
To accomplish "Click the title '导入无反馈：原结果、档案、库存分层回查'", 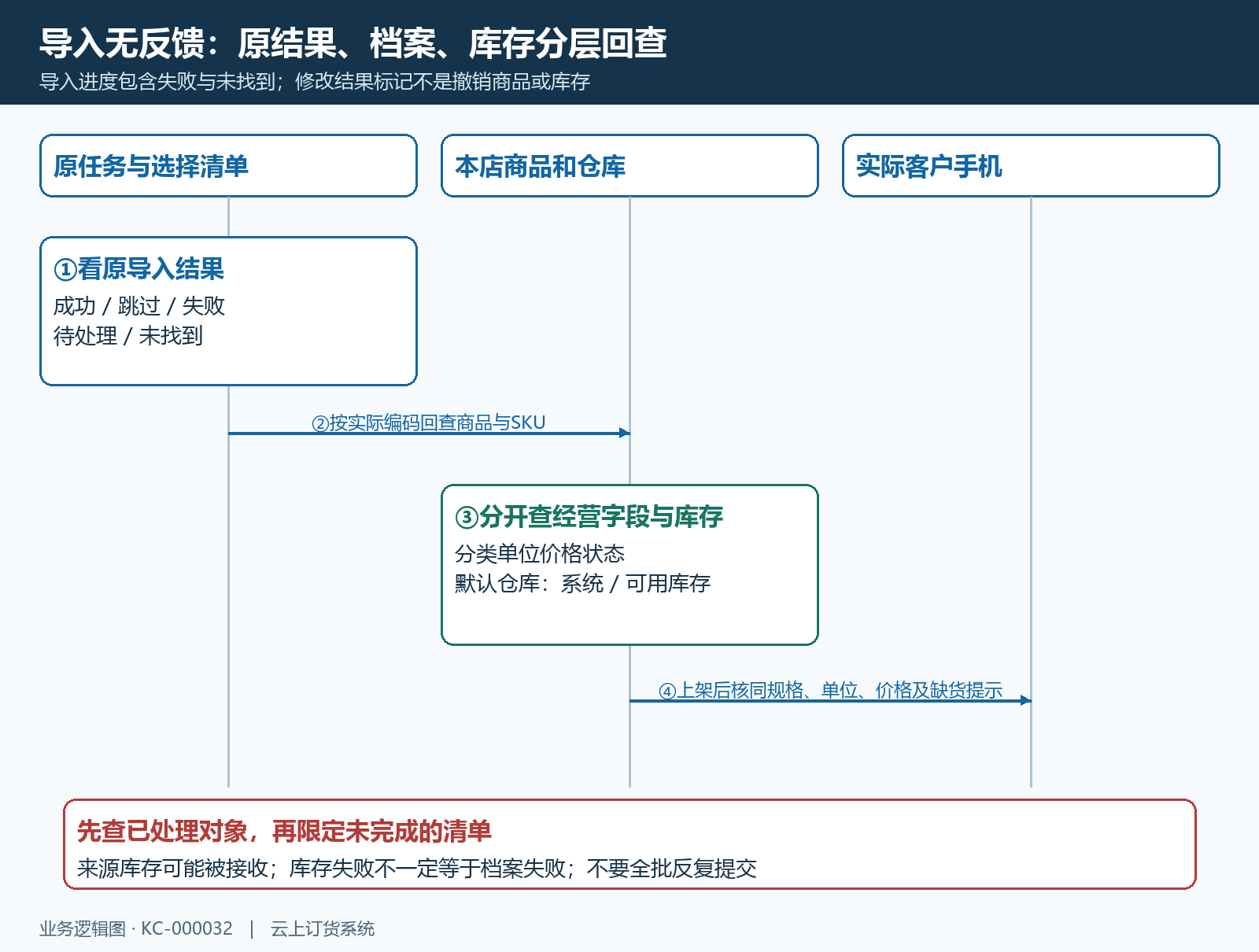I will (x=353, y=43).
